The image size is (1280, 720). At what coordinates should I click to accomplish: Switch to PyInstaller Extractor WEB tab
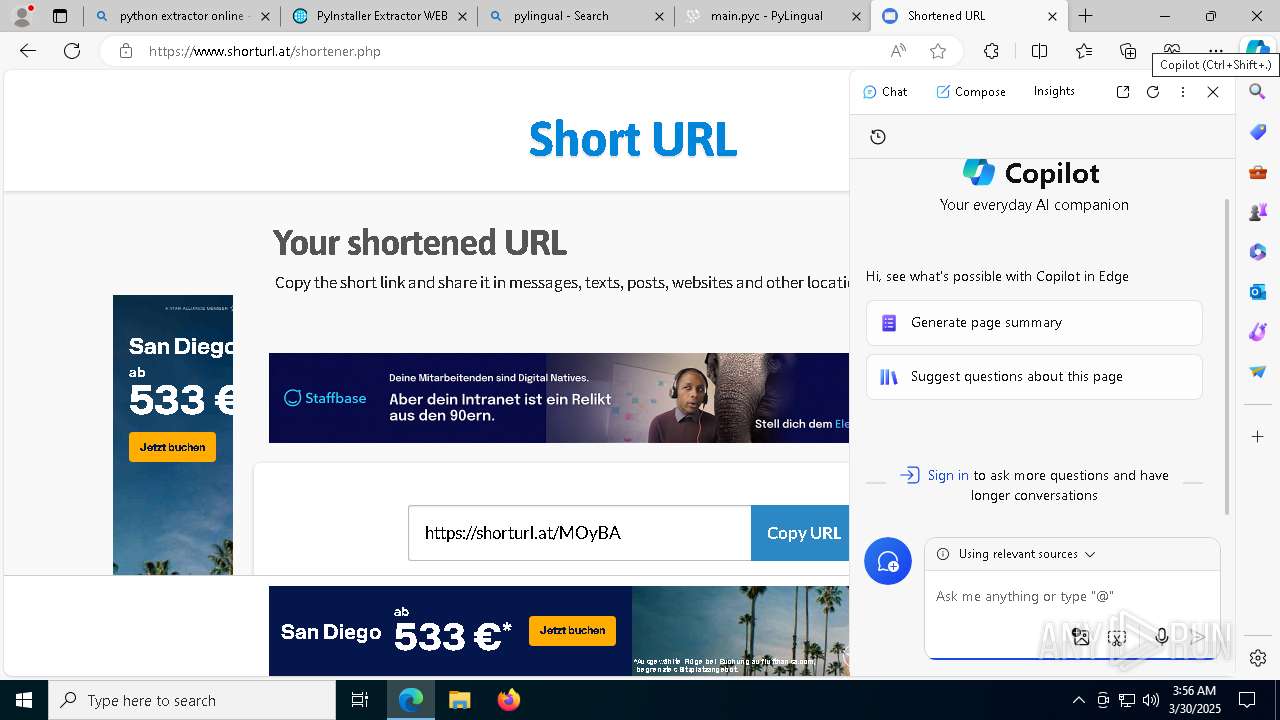pyautogui.click(x=378, y=16)
